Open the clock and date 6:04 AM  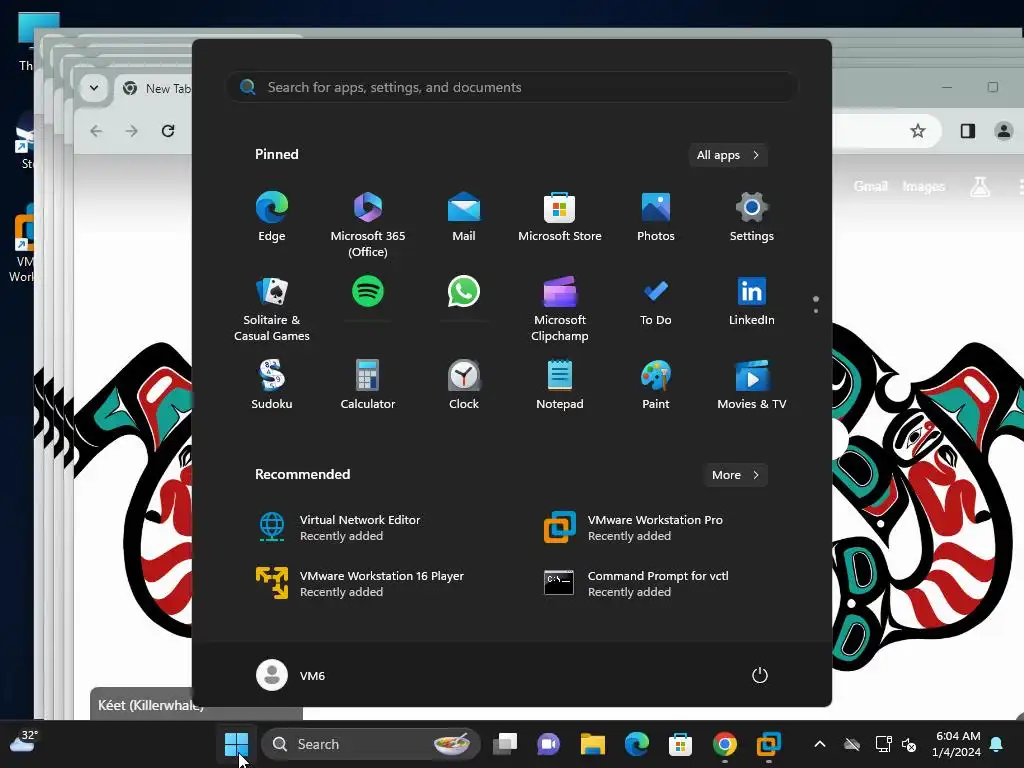[957, 744]
